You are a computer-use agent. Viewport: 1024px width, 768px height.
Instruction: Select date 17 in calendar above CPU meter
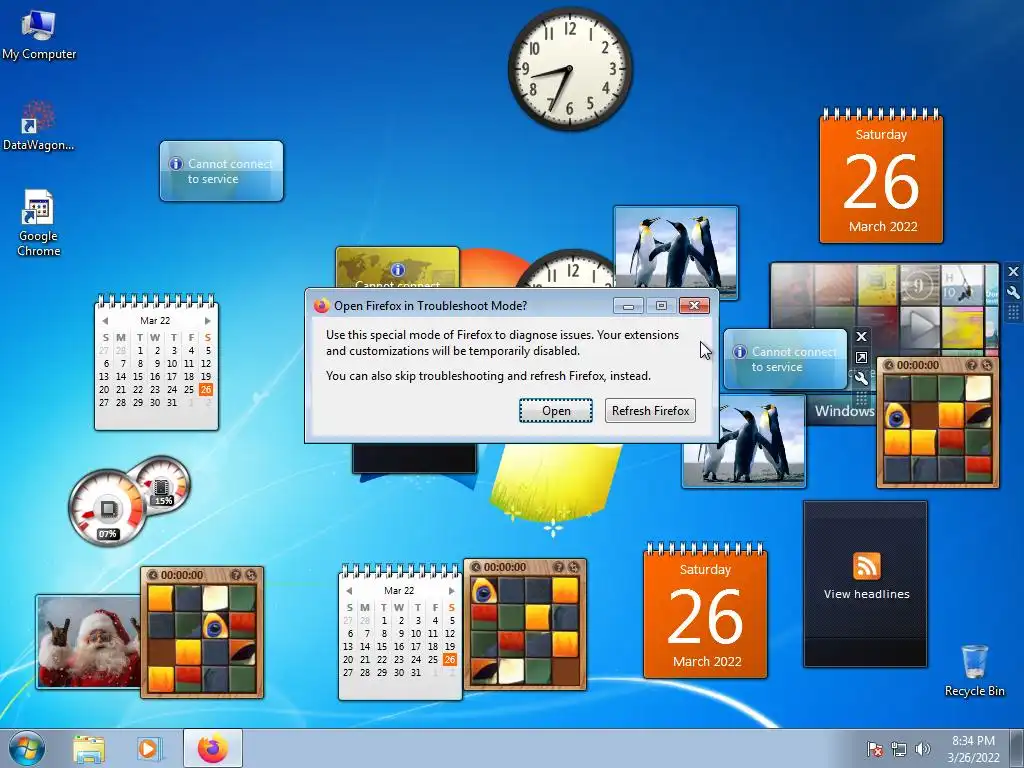[x=172, y=376]
